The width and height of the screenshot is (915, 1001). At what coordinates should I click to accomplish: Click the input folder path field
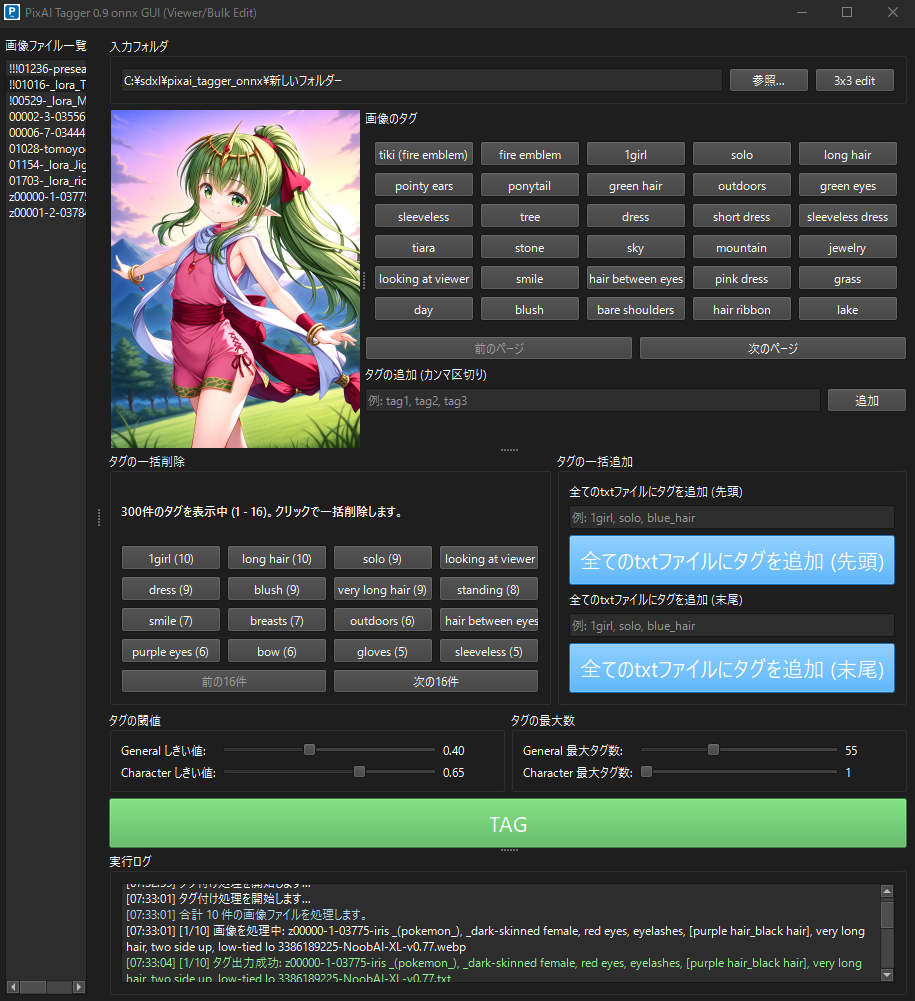point(421,80)
